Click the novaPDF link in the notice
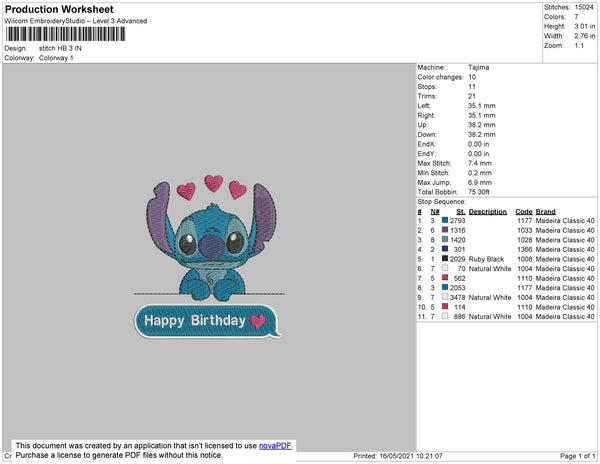The height and width of the screenshot is (464, 600). point(277,446)
